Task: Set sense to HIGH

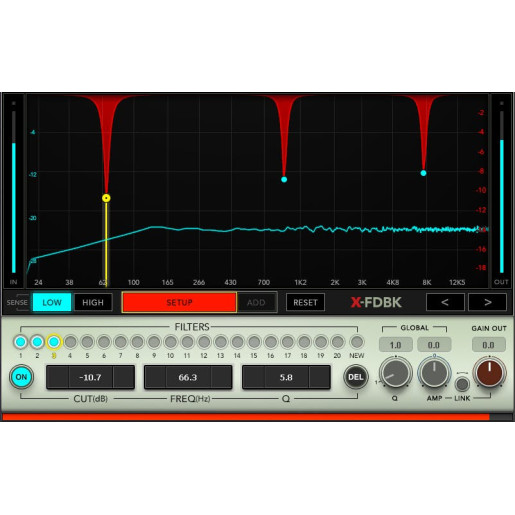Action: point(93,302)
